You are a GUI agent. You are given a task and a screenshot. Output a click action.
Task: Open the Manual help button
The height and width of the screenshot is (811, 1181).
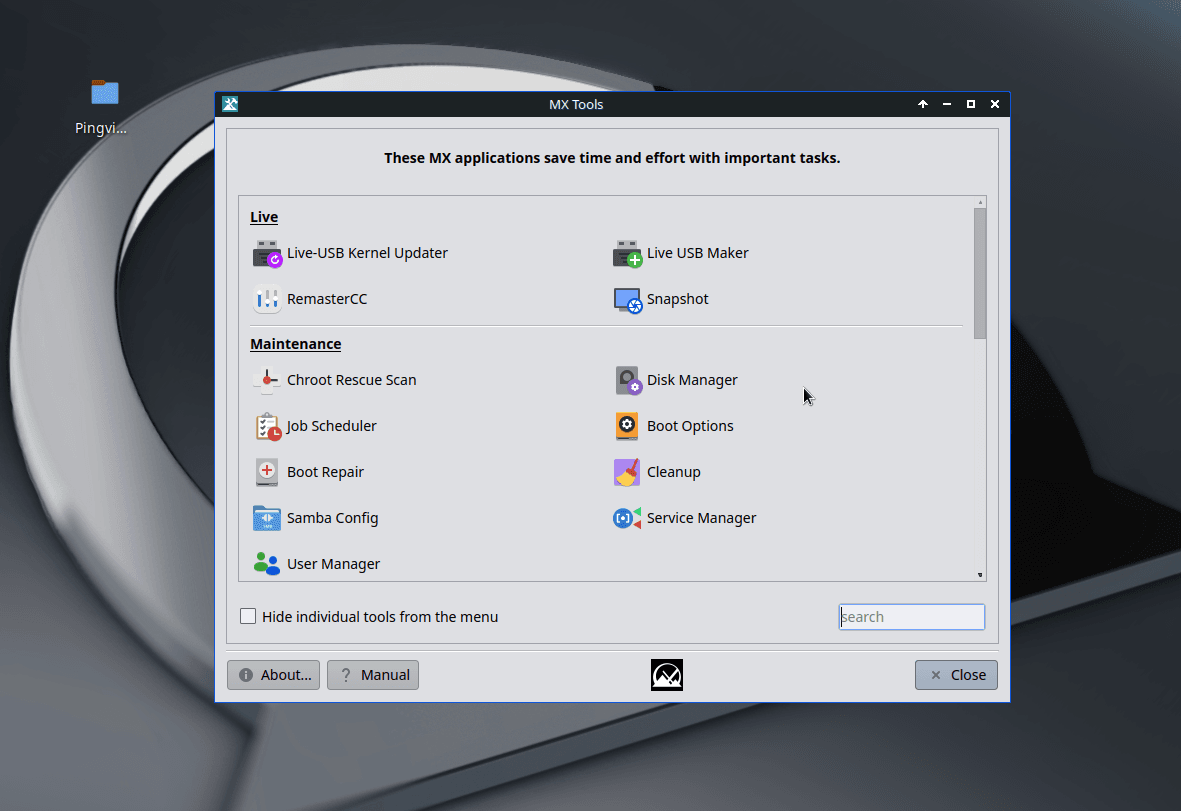[373, 675]
